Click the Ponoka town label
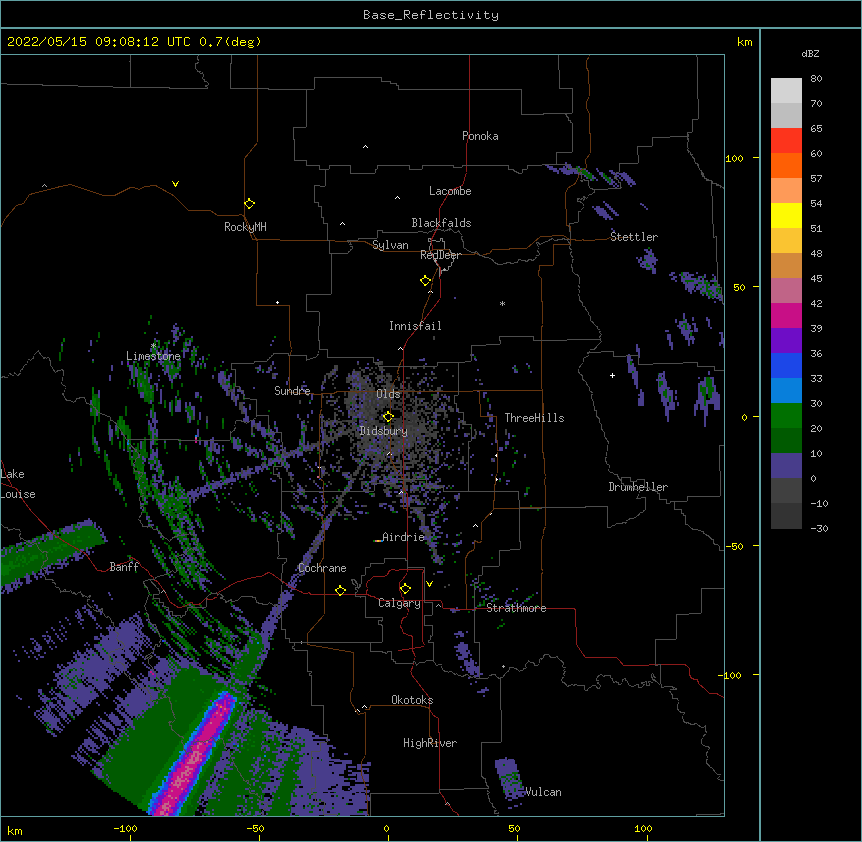The width and height of the screenshot is (862, 842). [480, 136]
